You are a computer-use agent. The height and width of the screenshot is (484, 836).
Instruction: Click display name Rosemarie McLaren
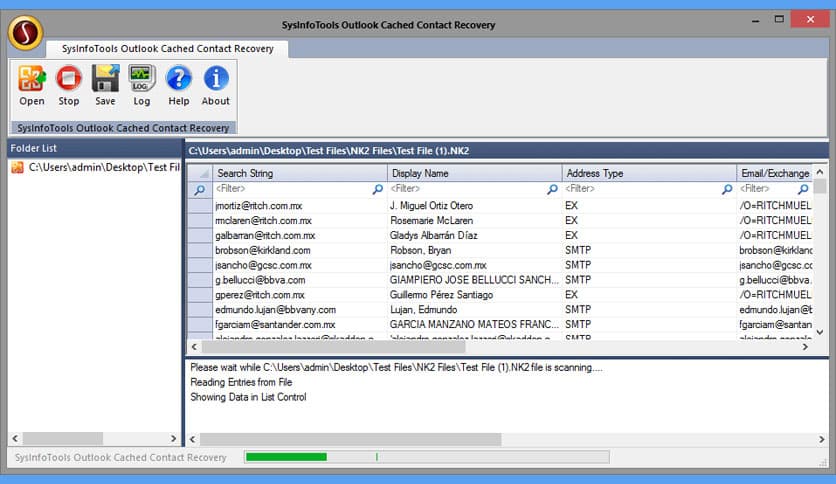[431, 221]
